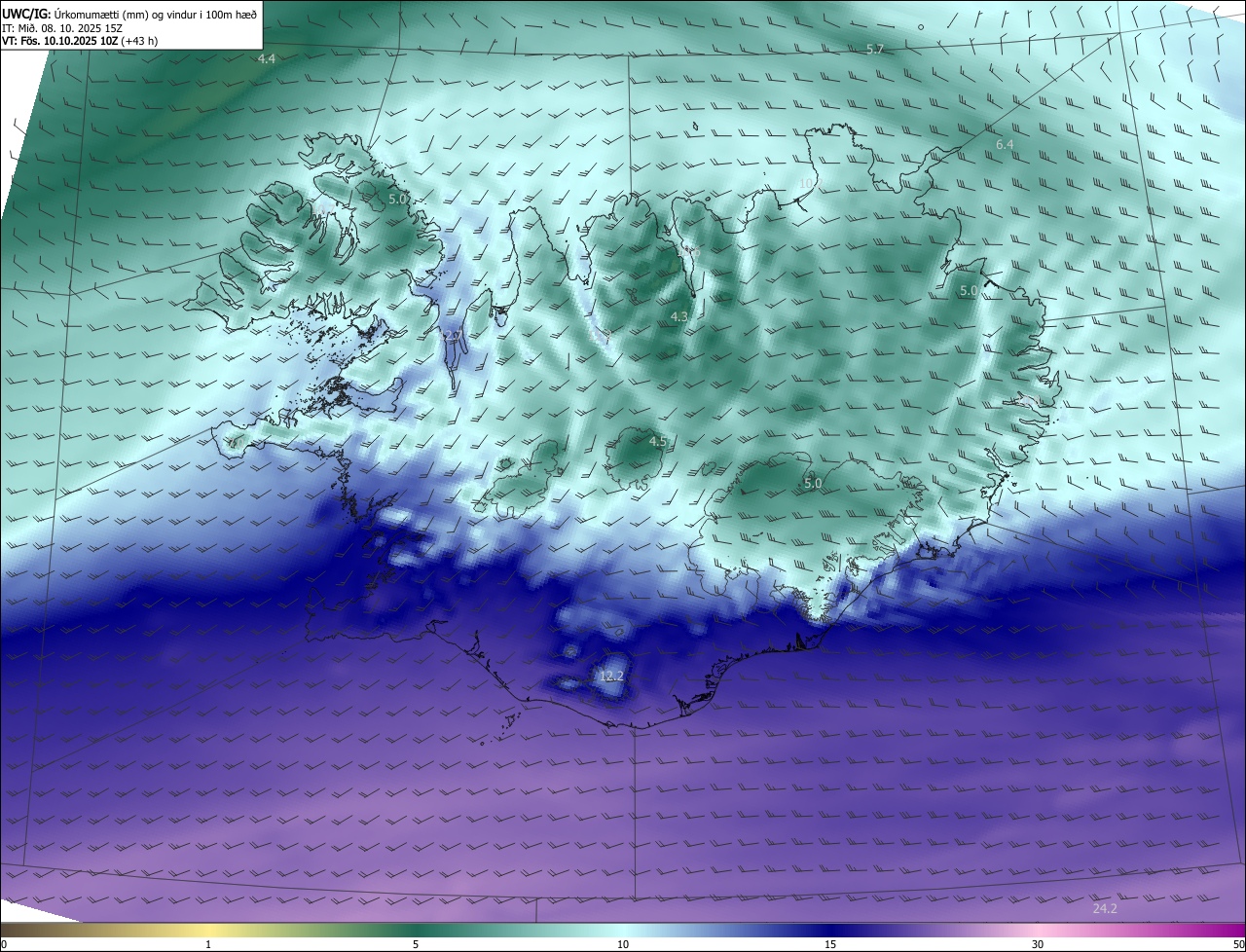Click the 4.4 value on the map

[267, 59]
